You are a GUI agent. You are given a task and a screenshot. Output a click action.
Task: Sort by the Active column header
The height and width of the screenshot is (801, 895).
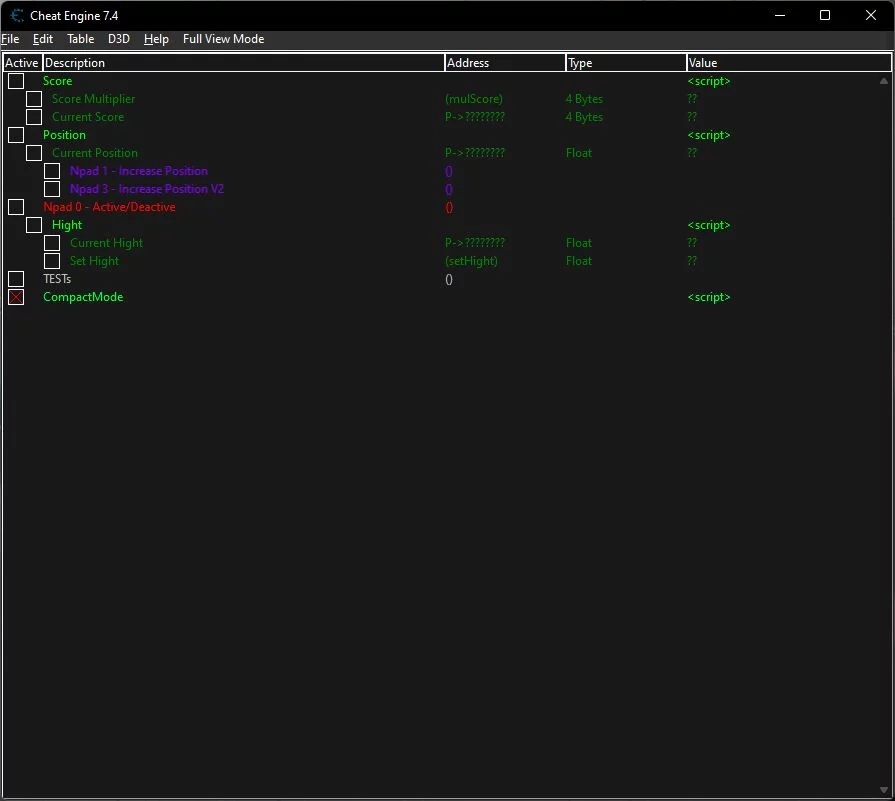23,63
